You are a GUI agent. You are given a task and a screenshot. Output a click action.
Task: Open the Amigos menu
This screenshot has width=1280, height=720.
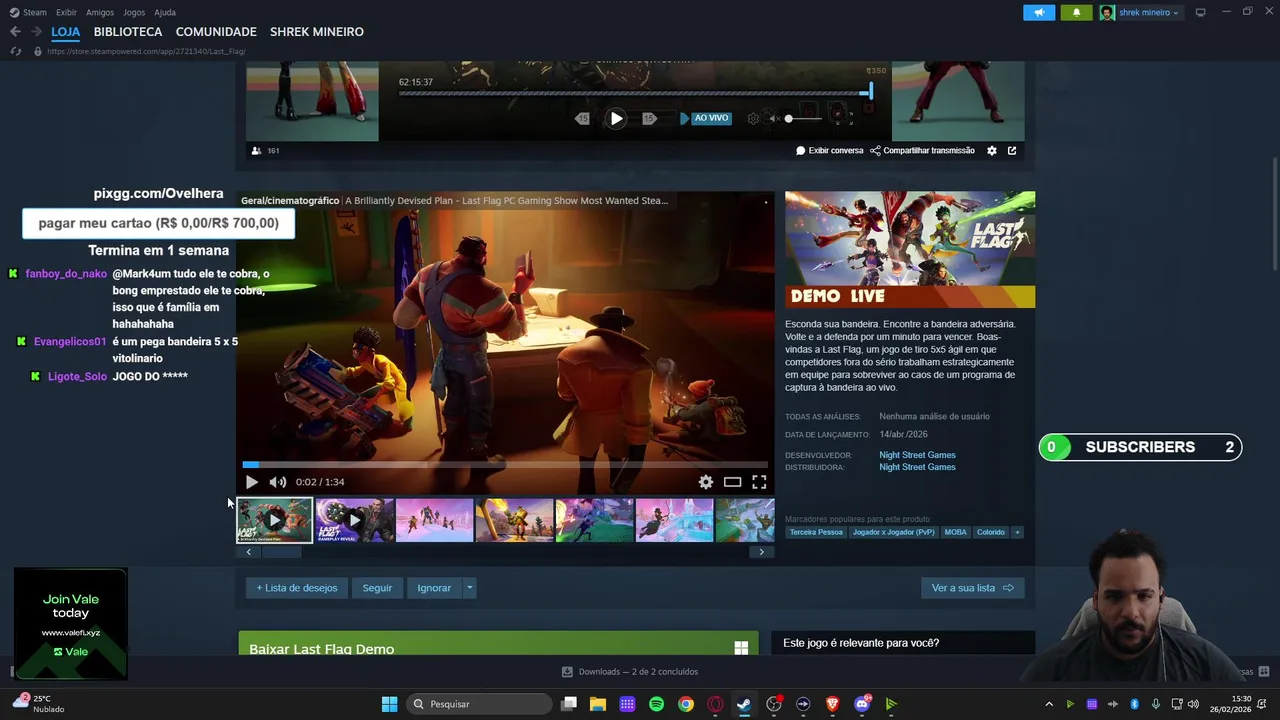[x=100, y=12]
